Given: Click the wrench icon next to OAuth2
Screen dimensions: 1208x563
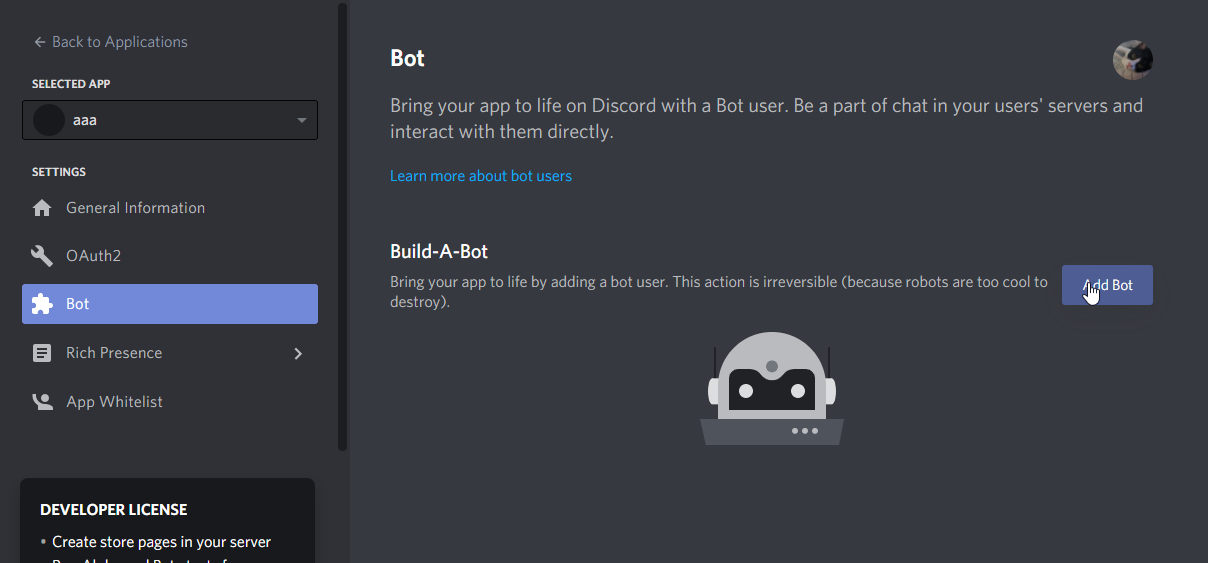Looking at the screenshot, I should point(42,256).
